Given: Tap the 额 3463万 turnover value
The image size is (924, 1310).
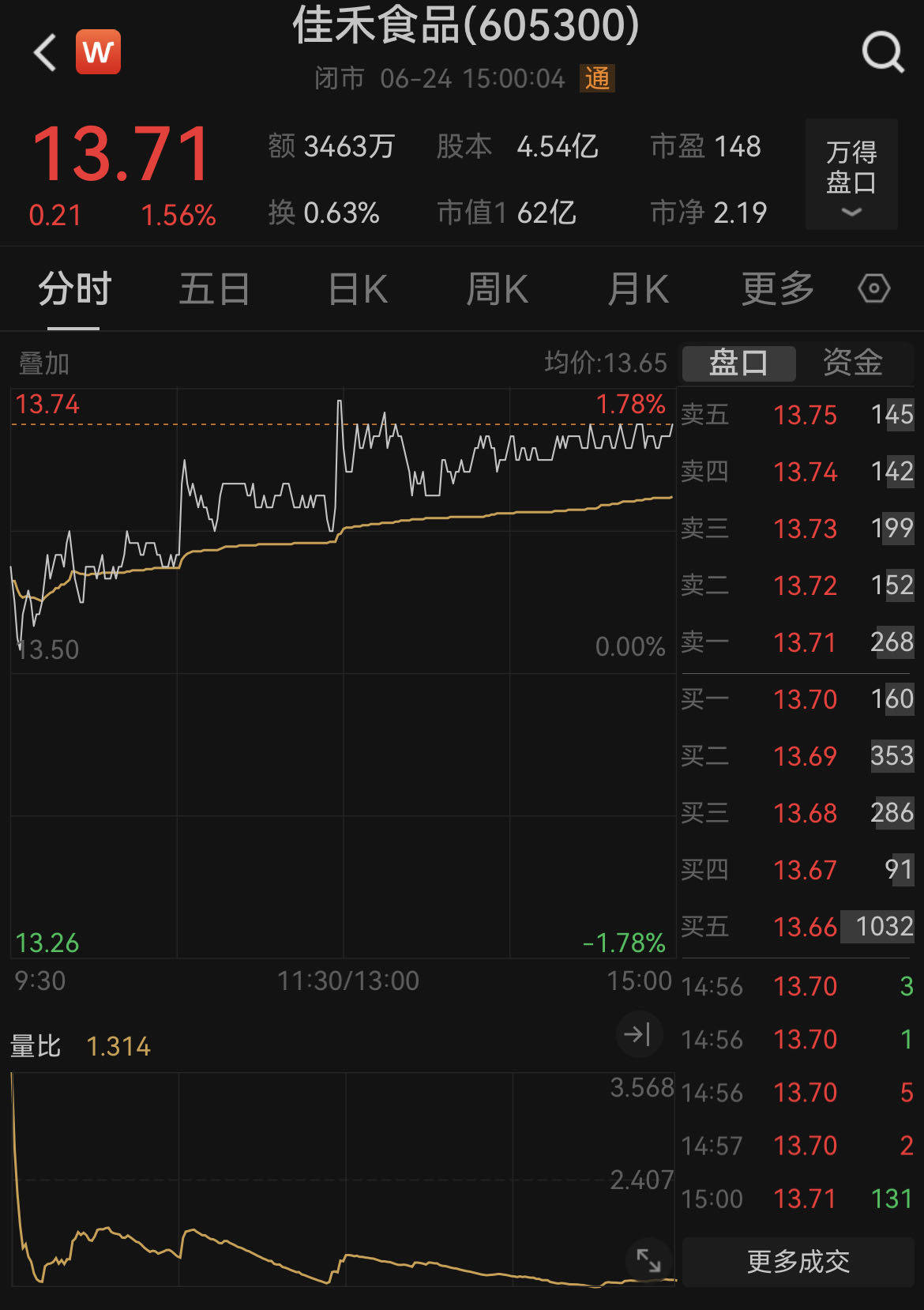Looking at the screenshot, I should click(332, 146).
